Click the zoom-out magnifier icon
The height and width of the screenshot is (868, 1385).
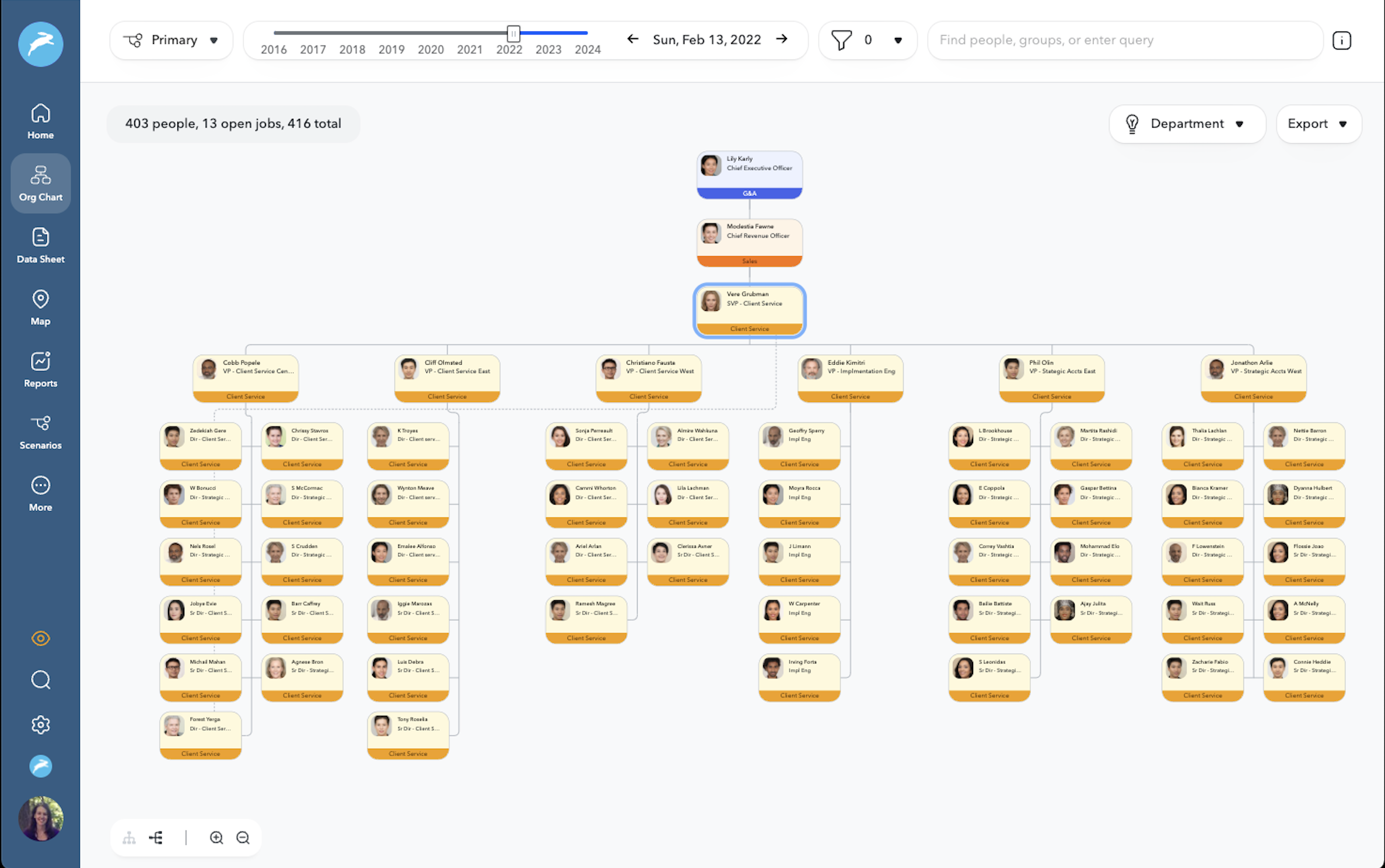[243, 837]
